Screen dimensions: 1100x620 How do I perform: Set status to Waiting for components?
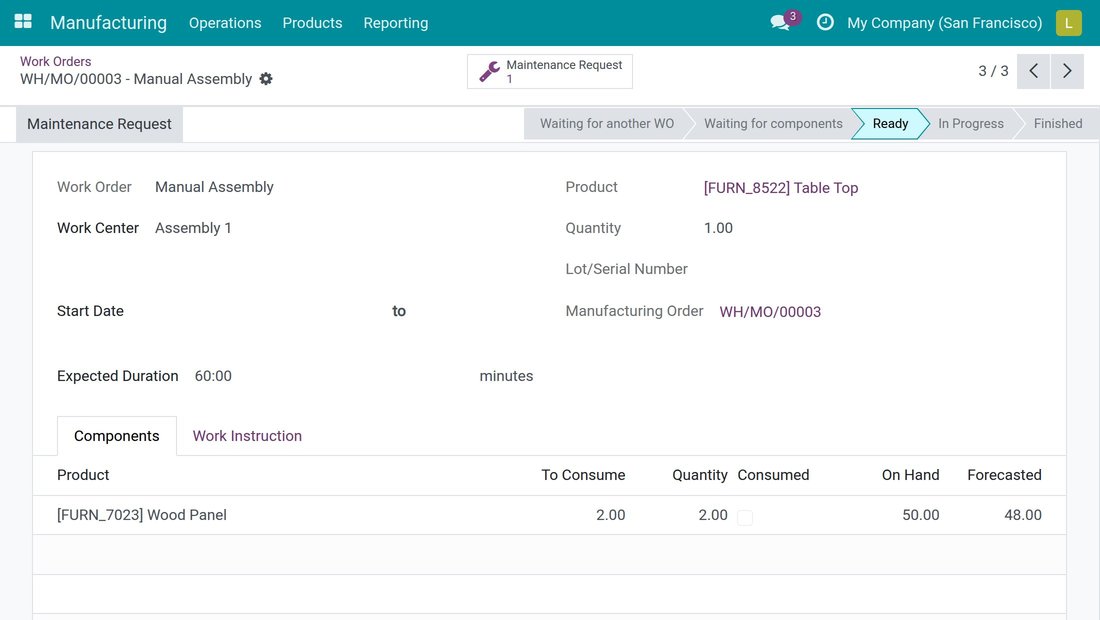773,123
